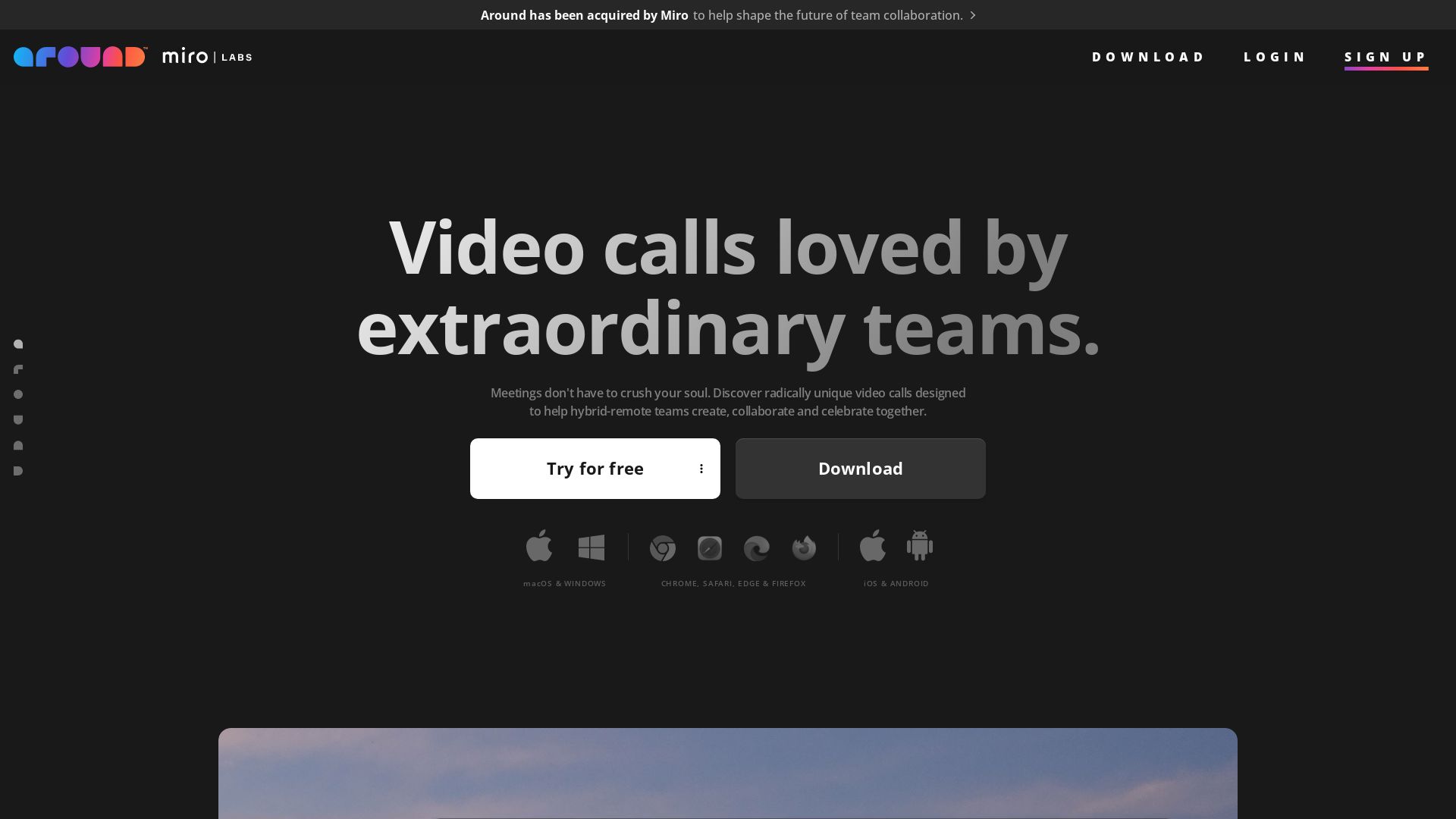
Task: Select the Chrome browser icon
Action: tap(662, 548)
